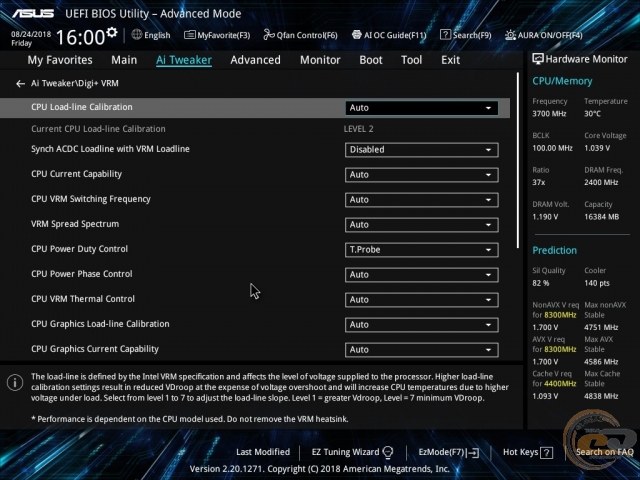Click the 16384 MB capacity value
This screenshot has width=640, height=480.
pos(602,217)
